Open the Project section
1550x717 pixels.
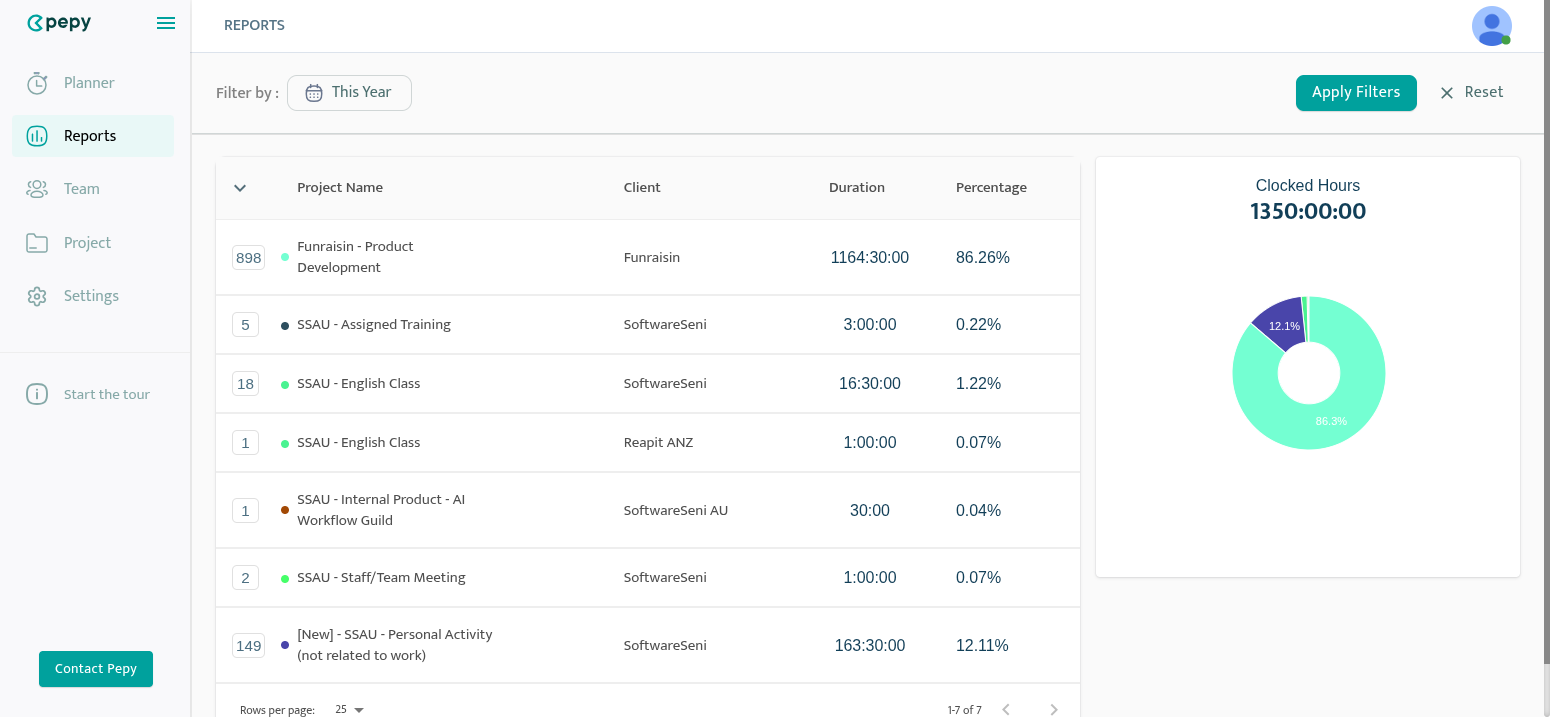(x=92, y=243)
